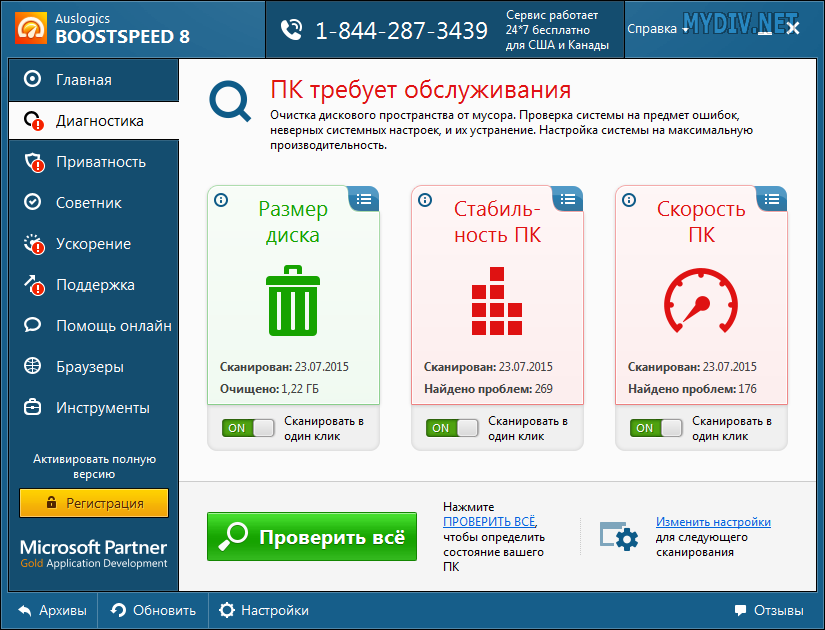Image resolution: width=825 pixels, height=630 pixels.
Task: Click the Очищено: 1,22 ГБ text
Action: (x=269, y=389)
